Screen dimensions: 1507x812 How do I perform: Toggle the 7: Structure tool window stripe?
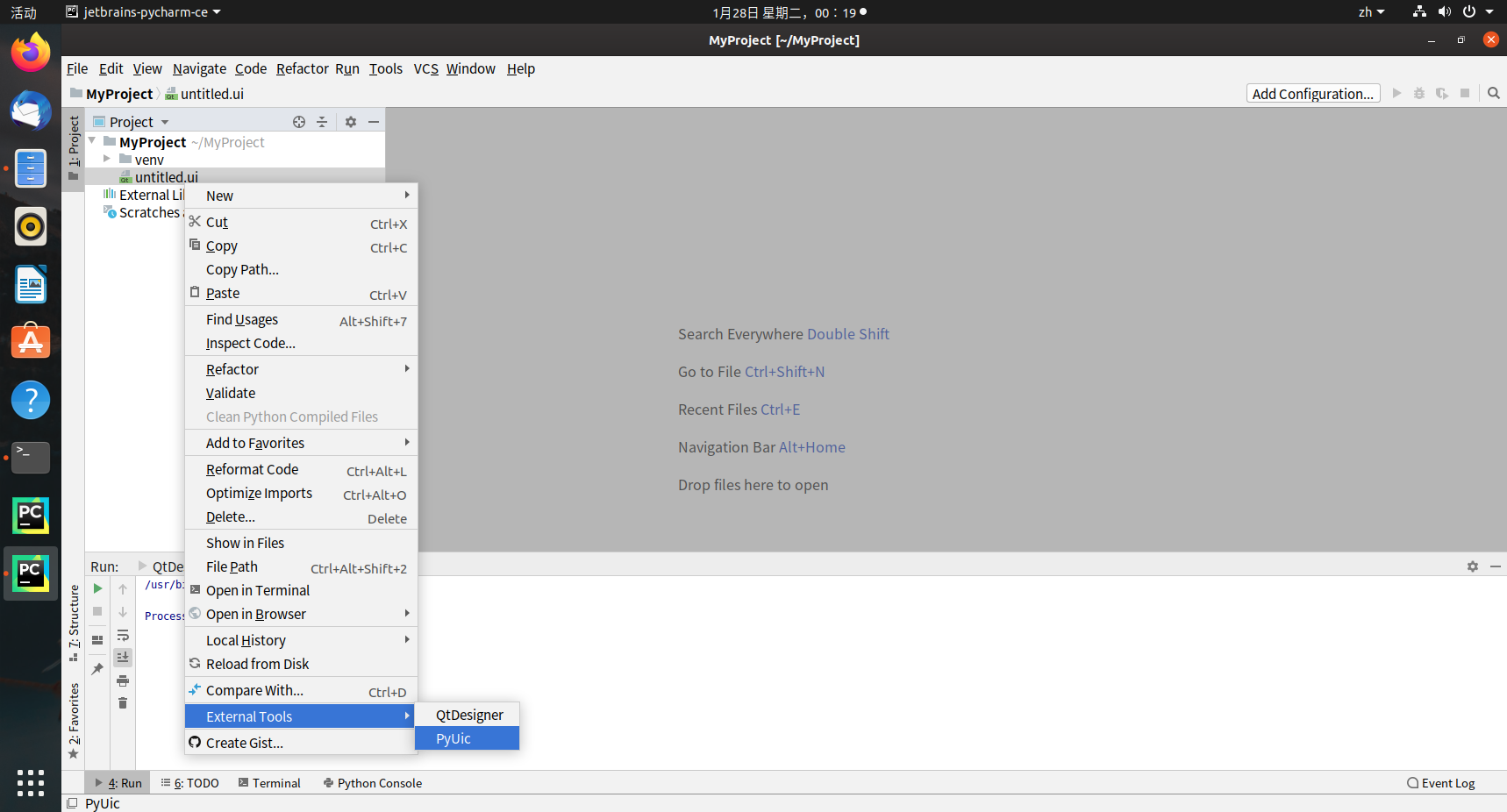point(74,623)
